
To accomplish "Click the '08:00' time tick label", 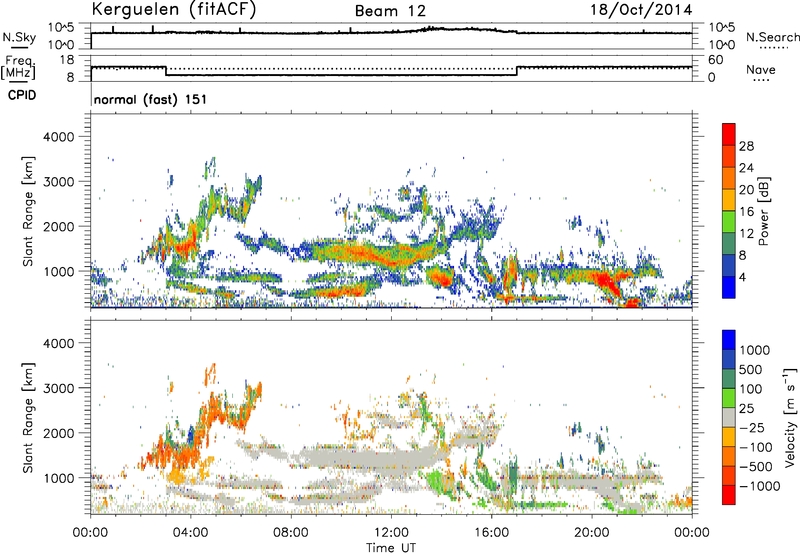I will coord(291,533).
